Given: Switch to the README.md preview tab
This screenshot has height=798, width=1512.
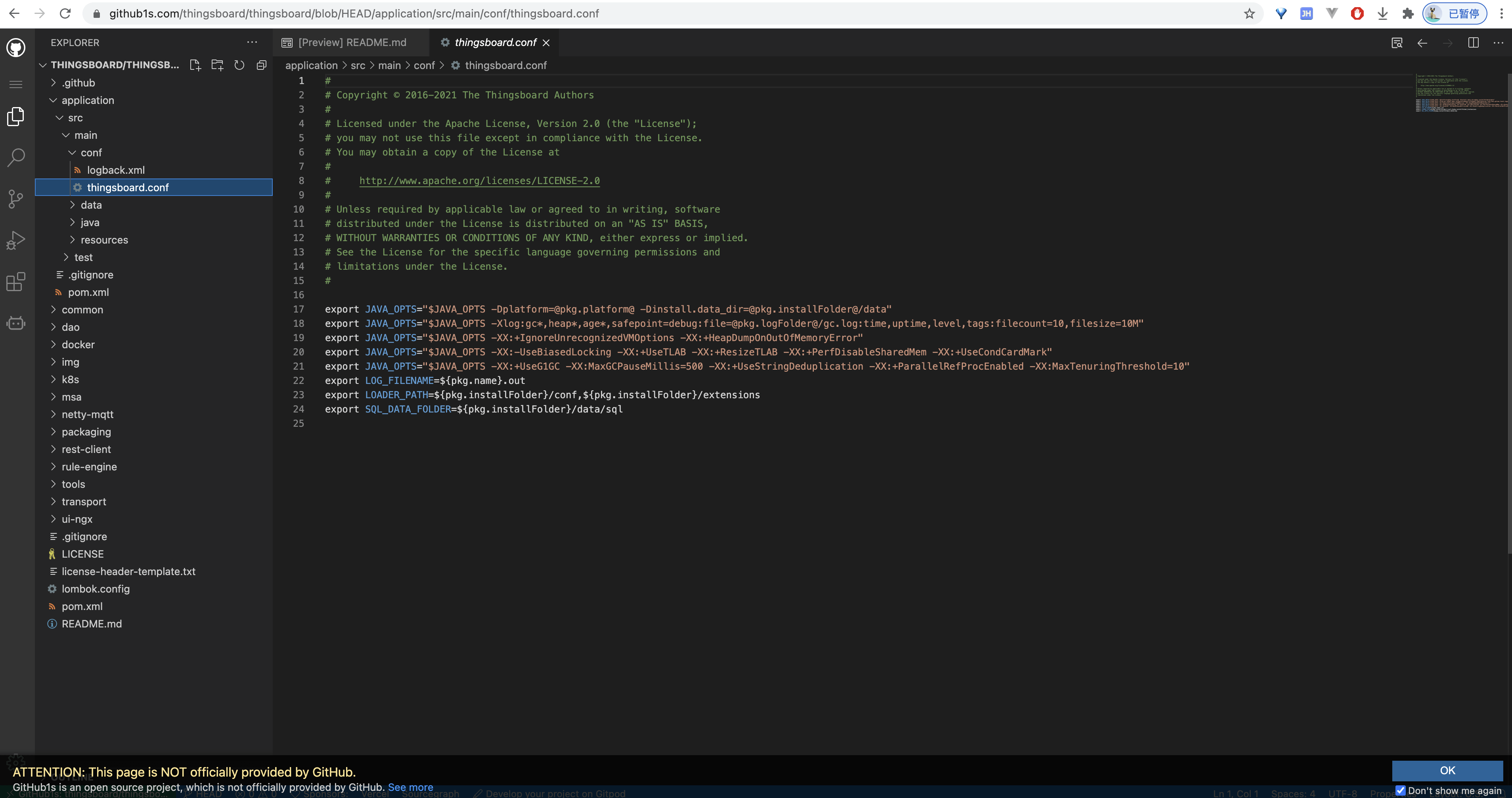Looking at the screenshot, I should pyautogui.click(x=352, y=42).
